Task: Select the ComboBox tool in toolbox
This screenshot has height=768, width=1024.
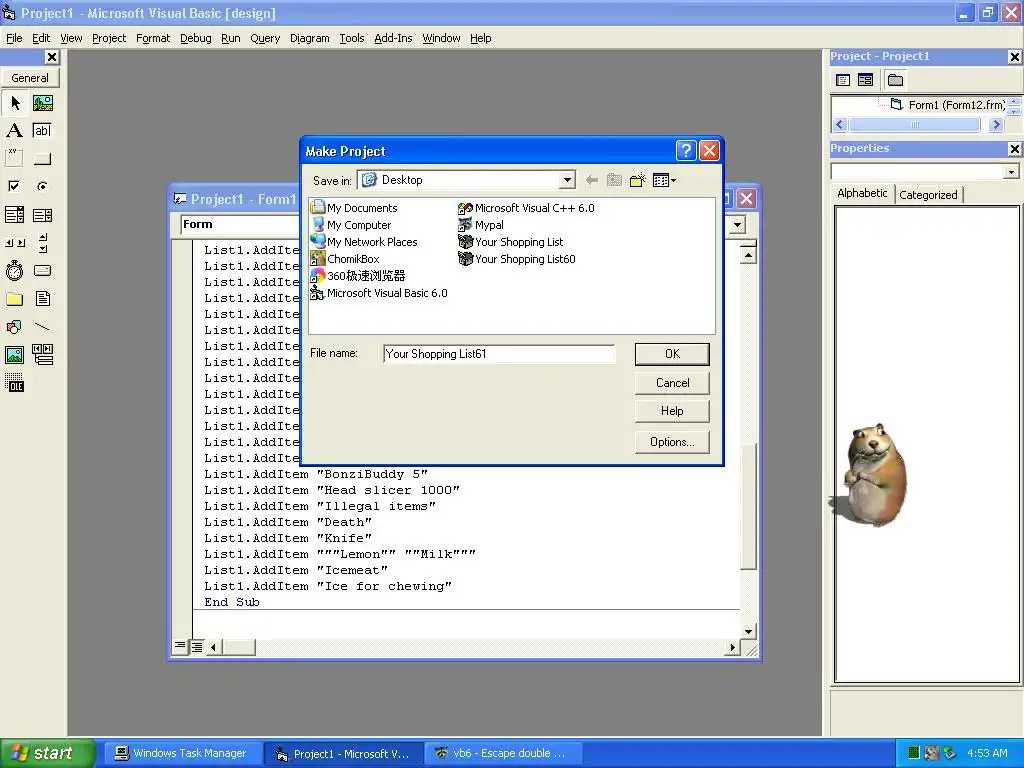Action: pyautogui.click(x=14, y=215)
